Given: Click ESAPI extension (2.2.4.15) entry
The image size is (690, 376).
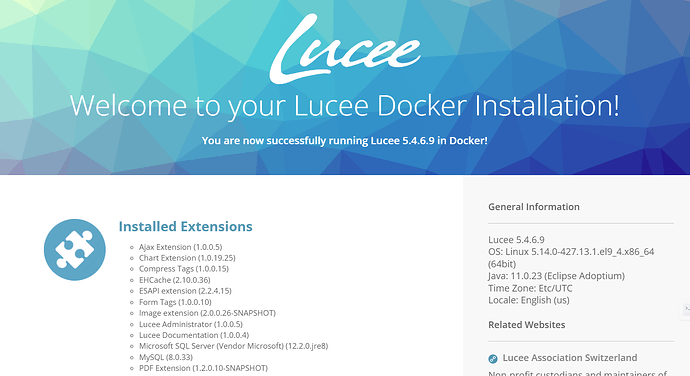Looking at the screenshot, I should 185,291.
